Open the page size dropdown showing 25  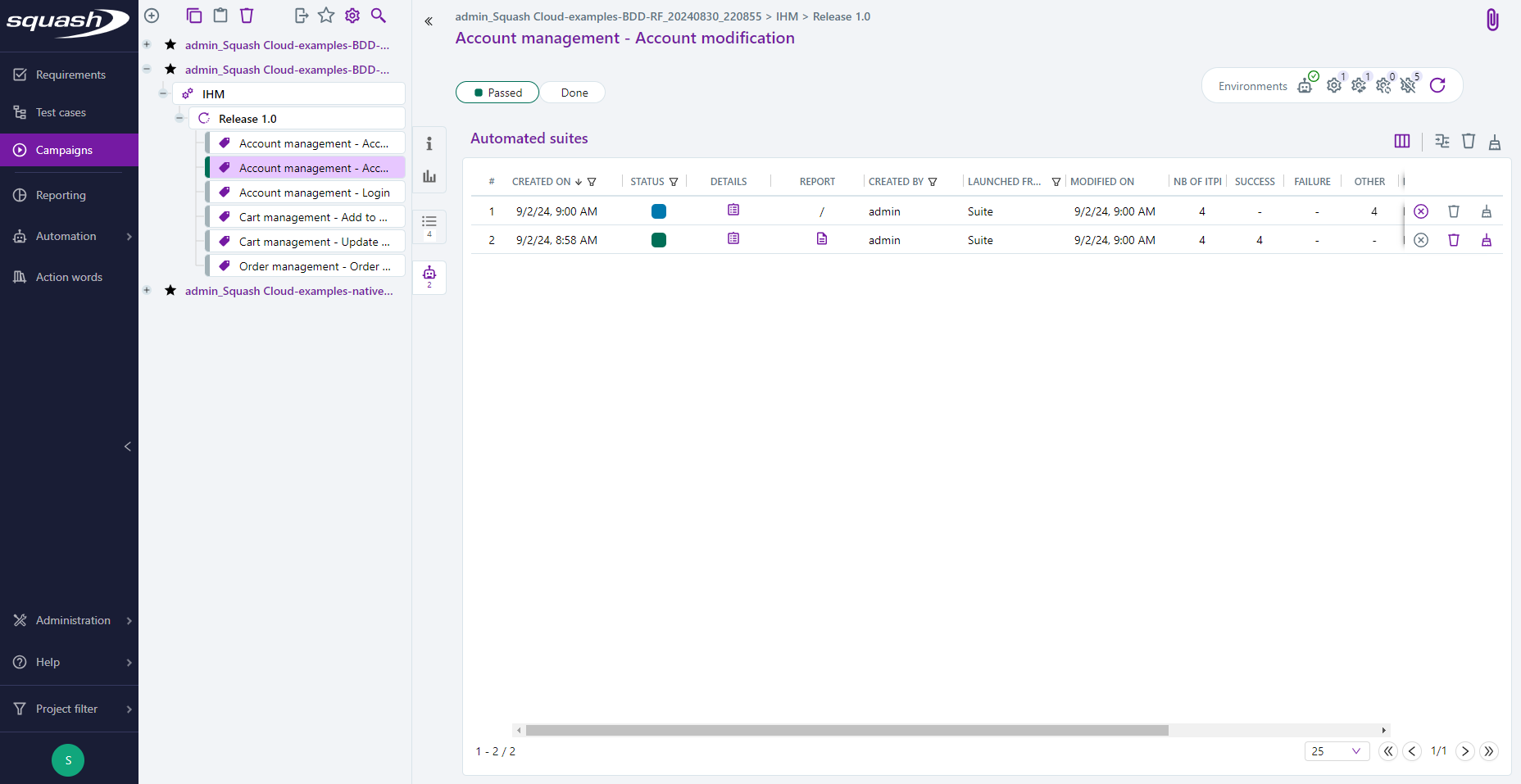[1337, 750]
